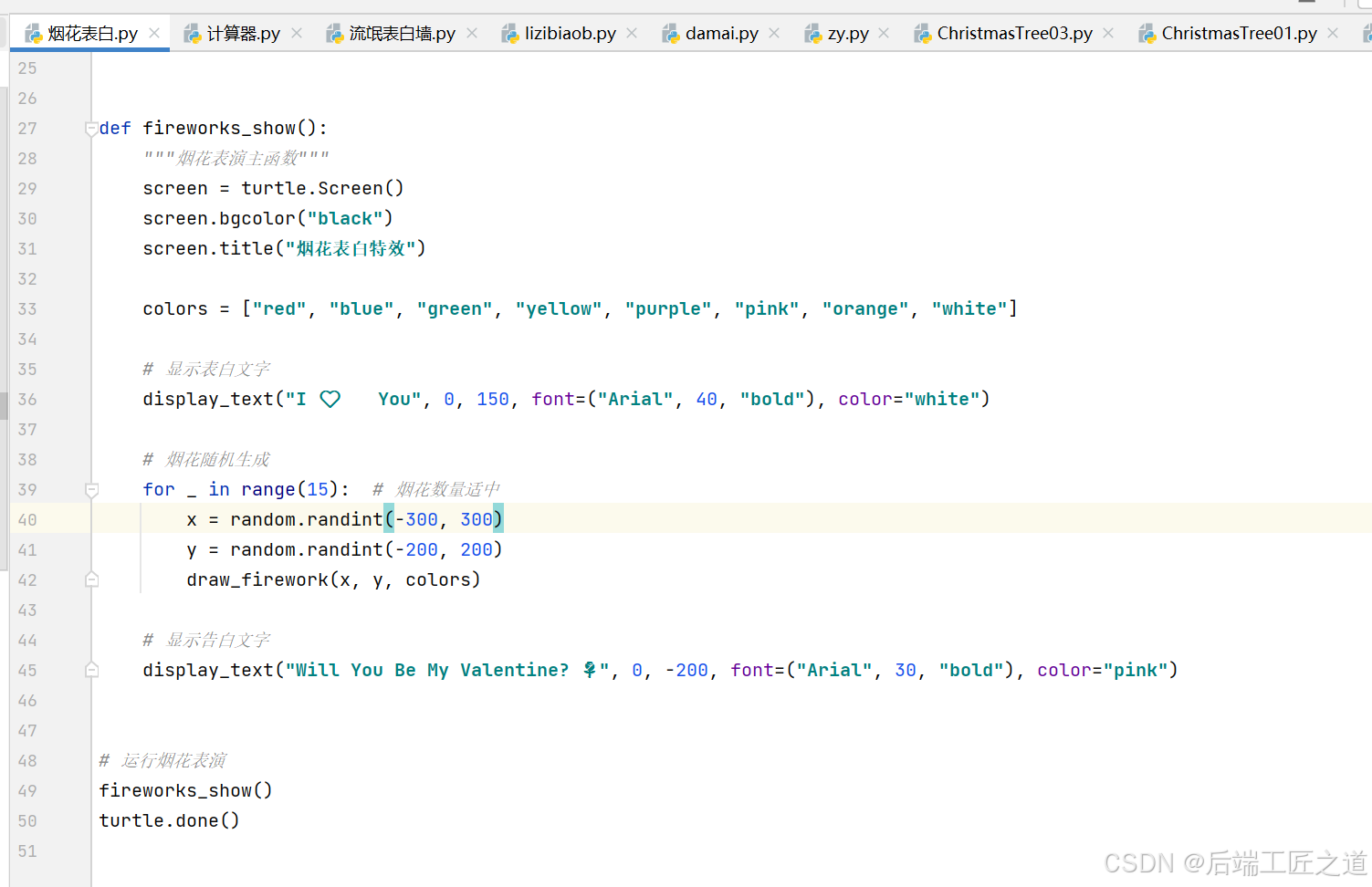Click the "烟花表白特效" title string
Image resolution: width=1372 pixels, height=887 pixels.
click(351, 249)
